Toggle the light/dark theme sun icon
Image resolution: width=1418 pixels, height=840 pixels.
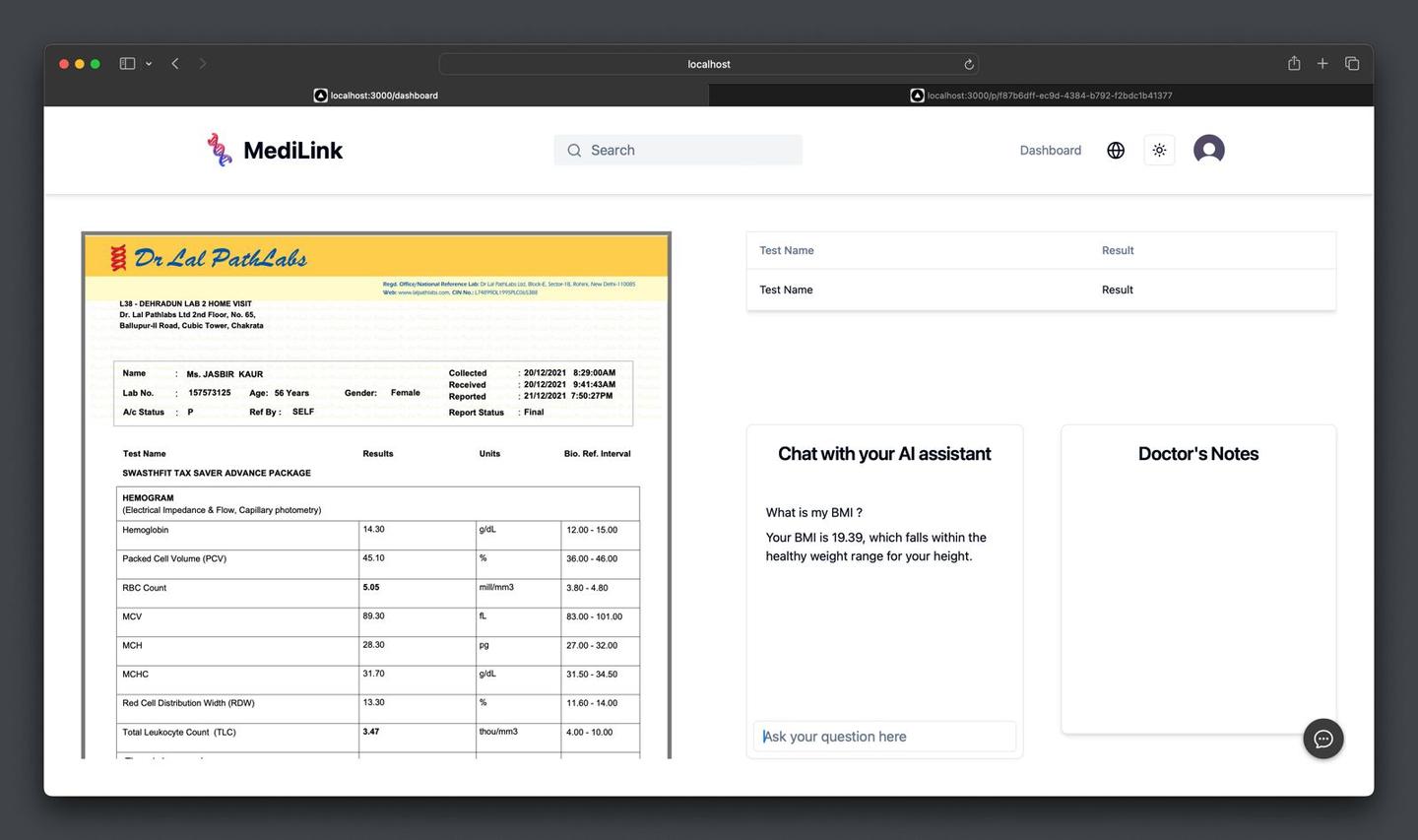tap(1159, 150)
